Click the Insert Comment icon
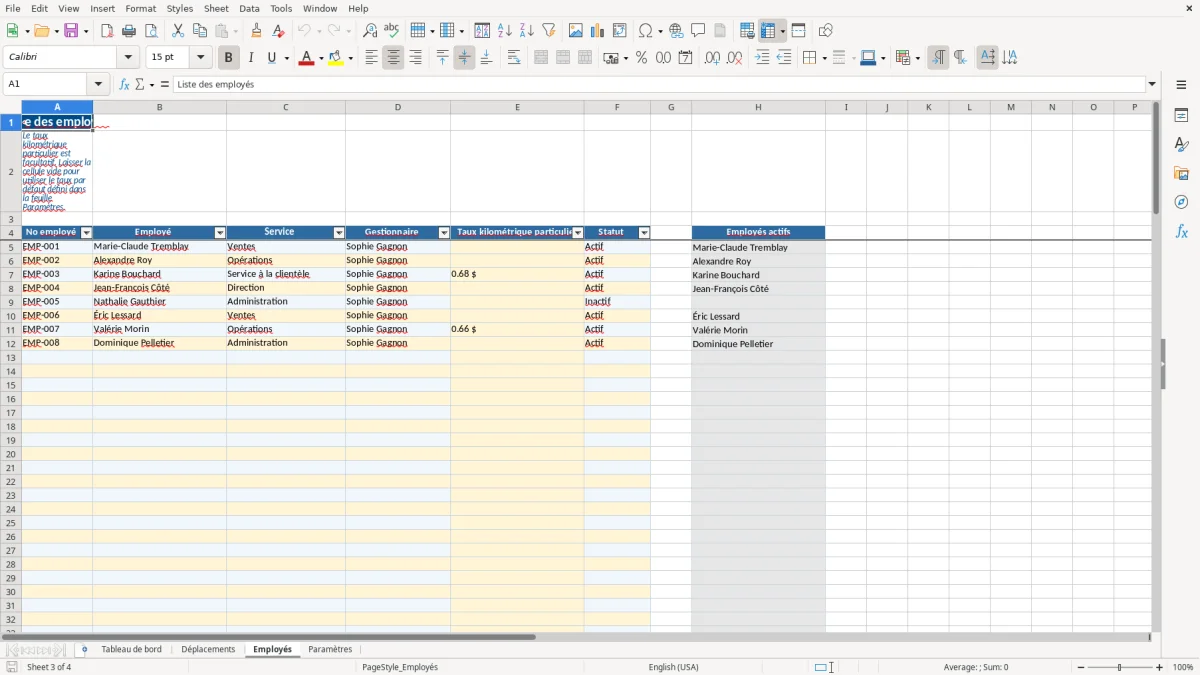The height and width of the screenshot is (675, 1200). point(698,31)
